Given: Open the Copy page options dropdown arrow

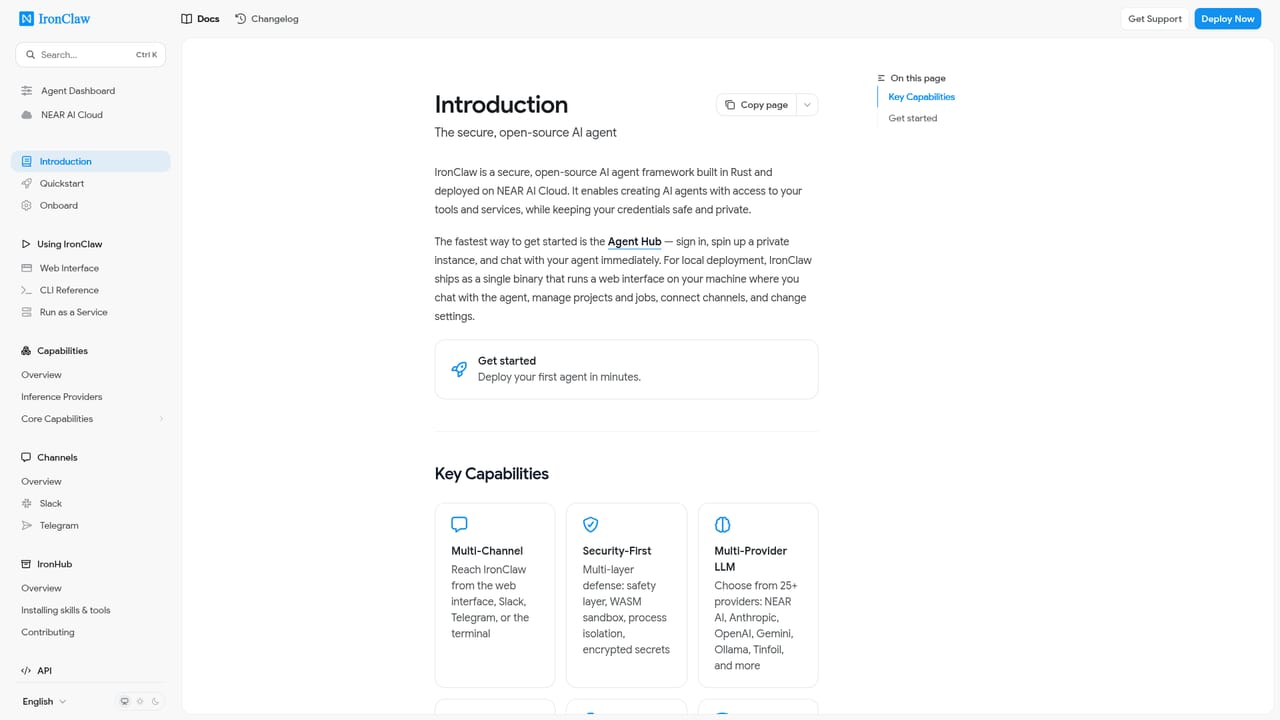Looking at the screenshot, I should (807, 105).
